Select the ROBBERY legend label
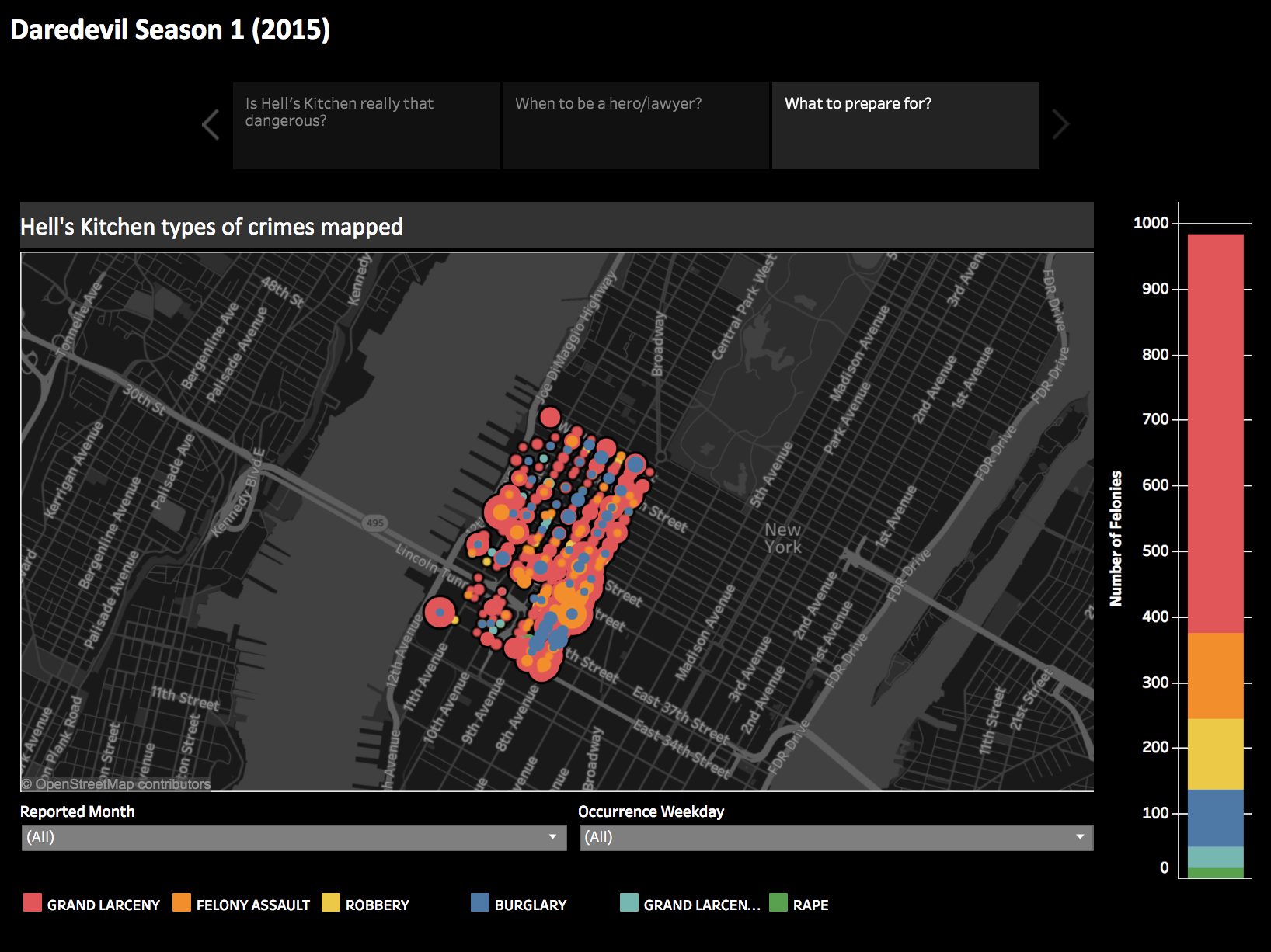This screenshot has height=952, width=1271. coord(378,905)
